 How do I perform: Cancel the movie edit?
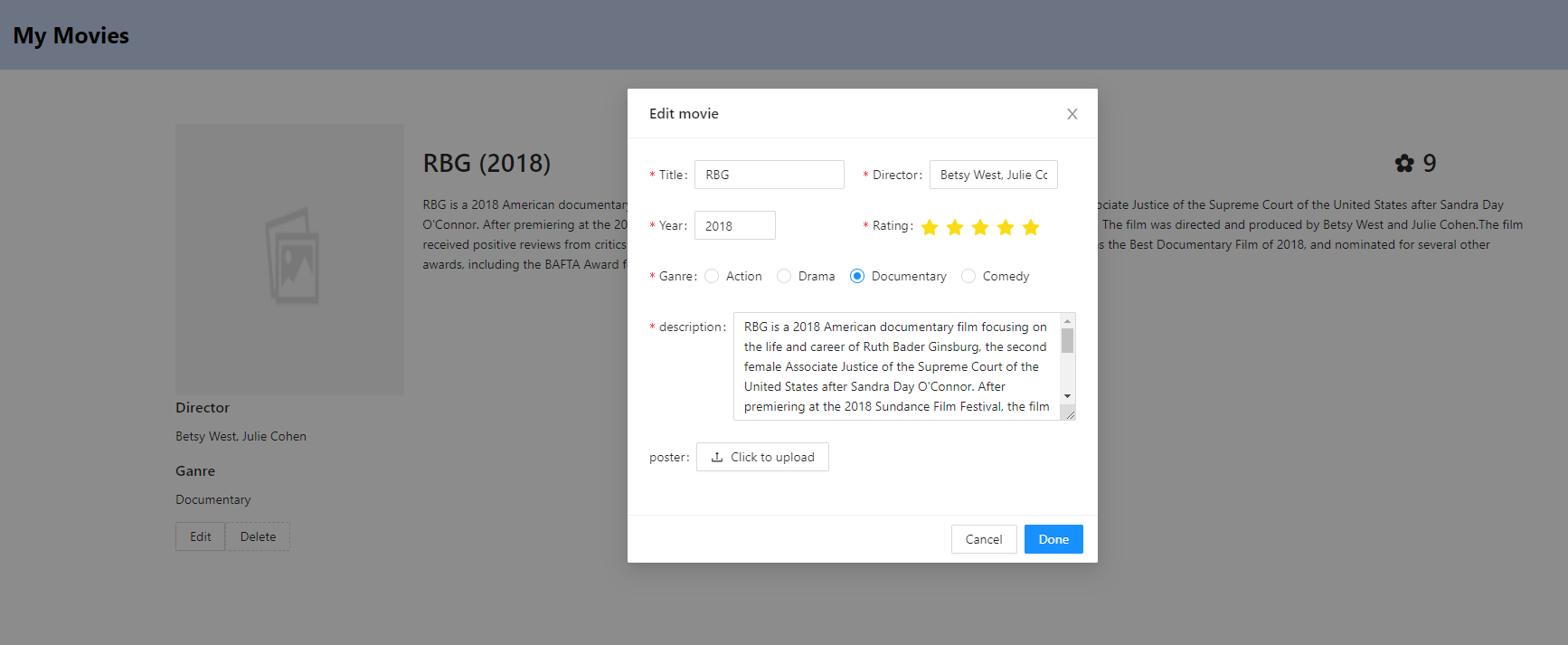(984, 539)
